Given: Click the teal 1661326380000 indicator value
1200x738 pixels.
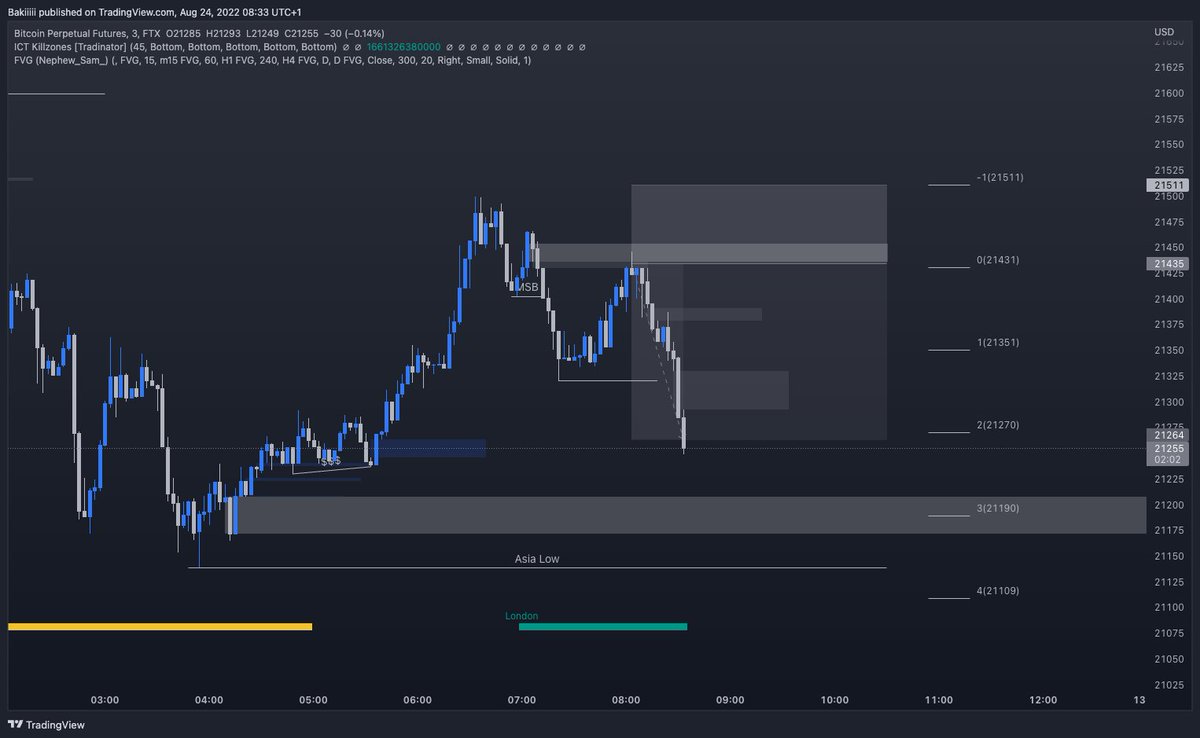Looking at the screenshot, I should (403, 47).
